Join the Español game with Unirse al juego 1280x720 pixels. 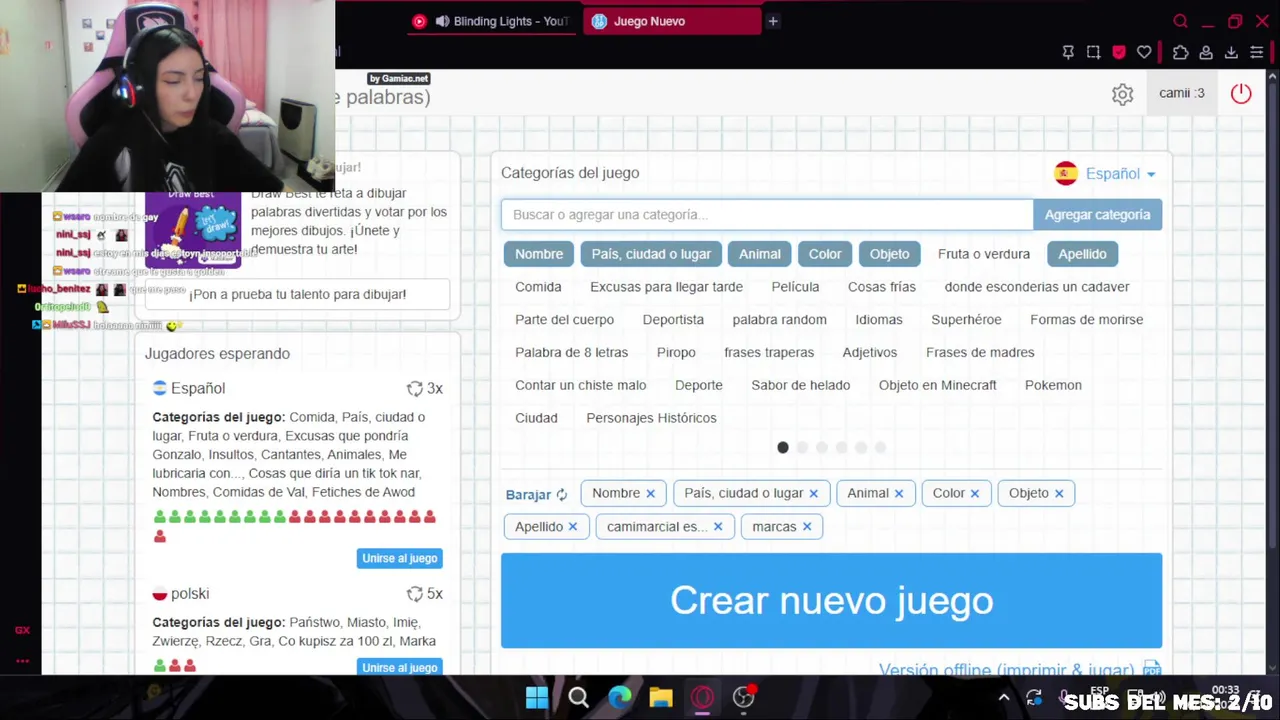pyautogui.click(x=399, y=558)
